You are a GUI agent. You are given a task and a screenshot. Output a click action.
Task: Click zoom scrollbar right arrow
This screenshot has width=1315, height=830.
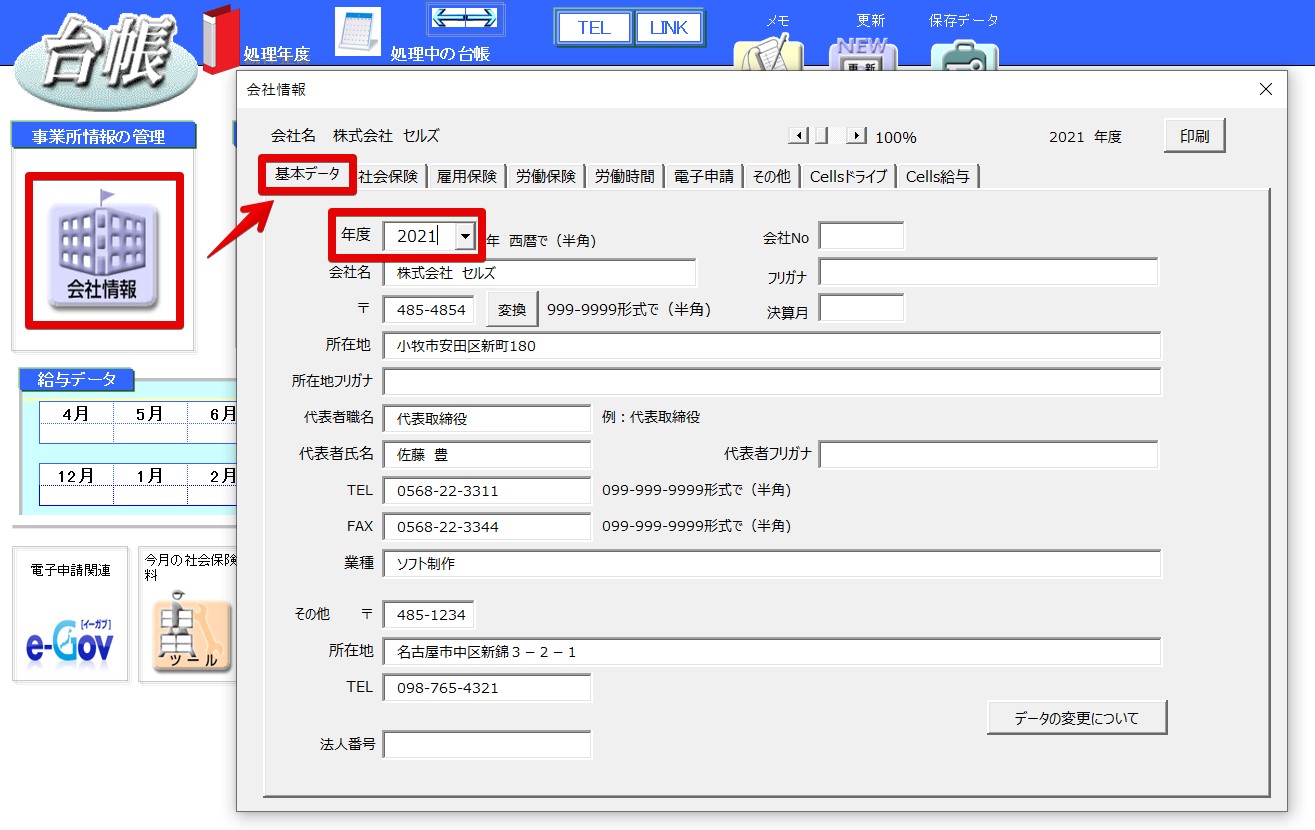pyautogui.click(x=856, y=136)
